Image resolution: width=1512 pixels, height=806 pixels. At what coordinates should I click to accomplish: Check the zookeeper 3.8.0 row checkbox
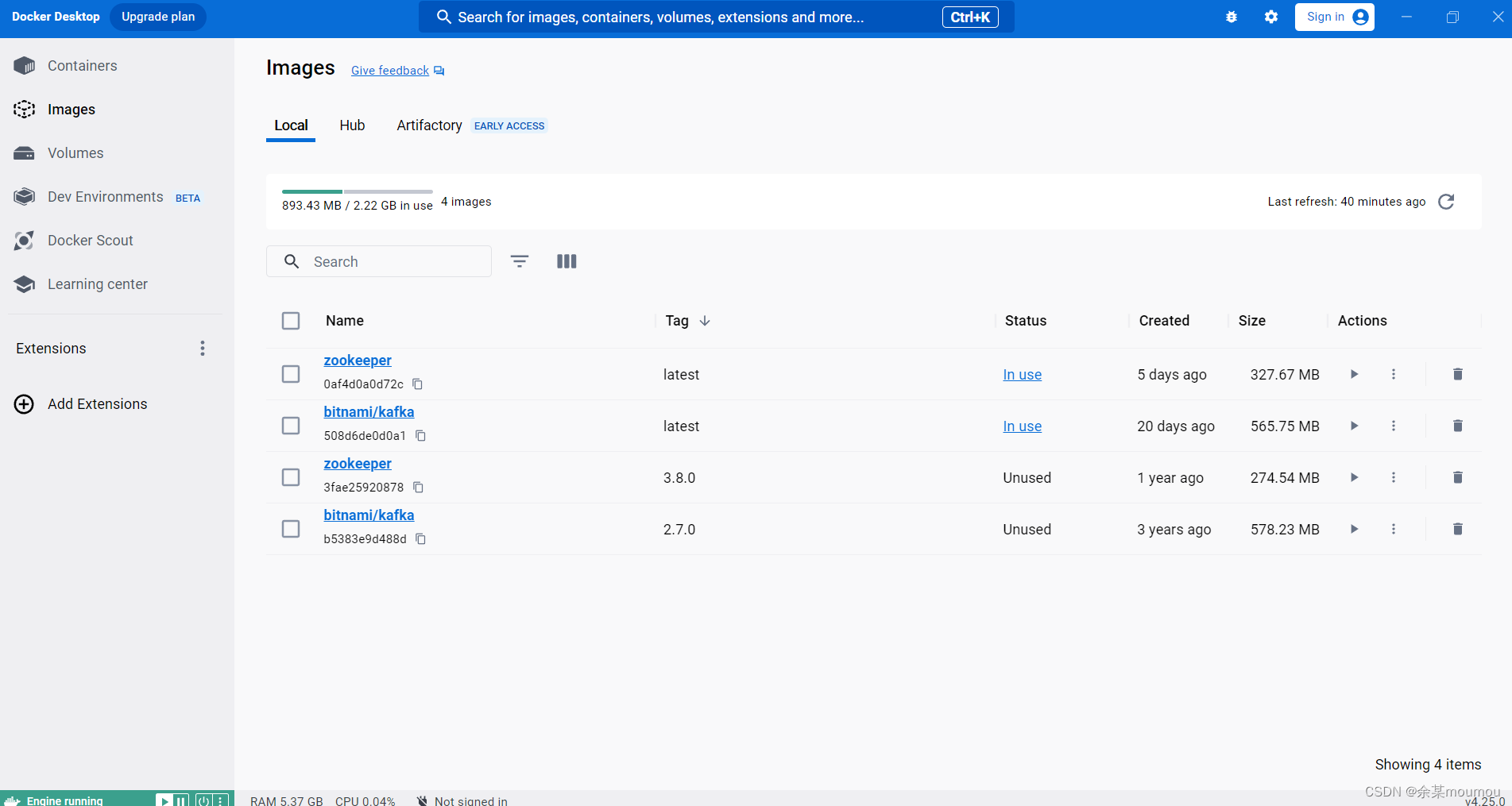tap(291, 477)
